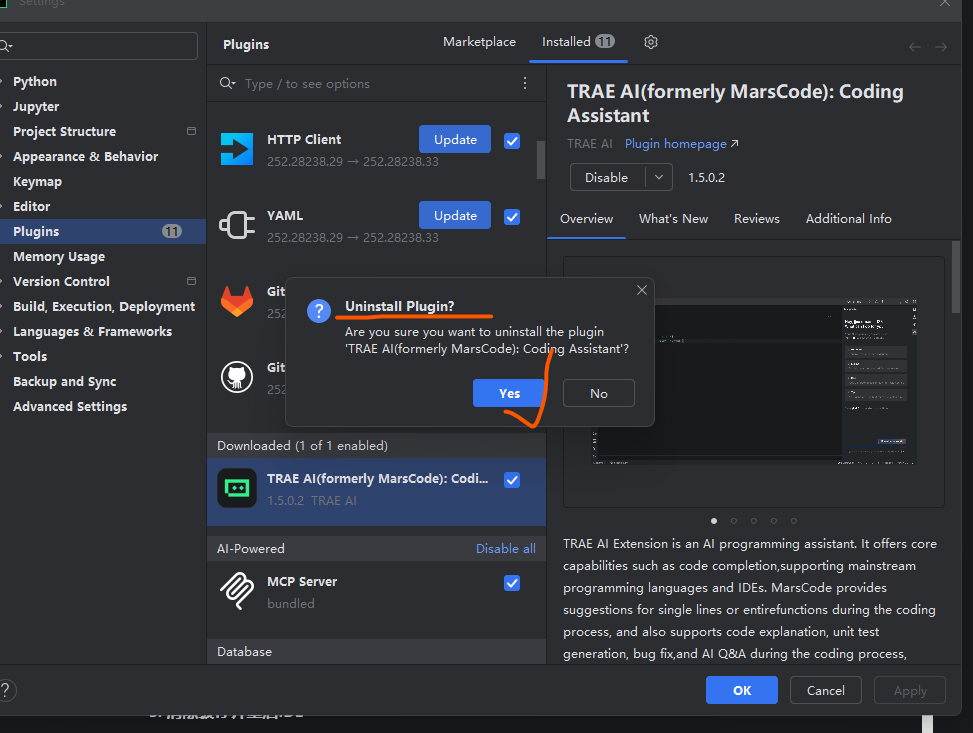The image size is (973, 733).
Task: Switch to the Marketplace tab
Action: click(479, 42)
